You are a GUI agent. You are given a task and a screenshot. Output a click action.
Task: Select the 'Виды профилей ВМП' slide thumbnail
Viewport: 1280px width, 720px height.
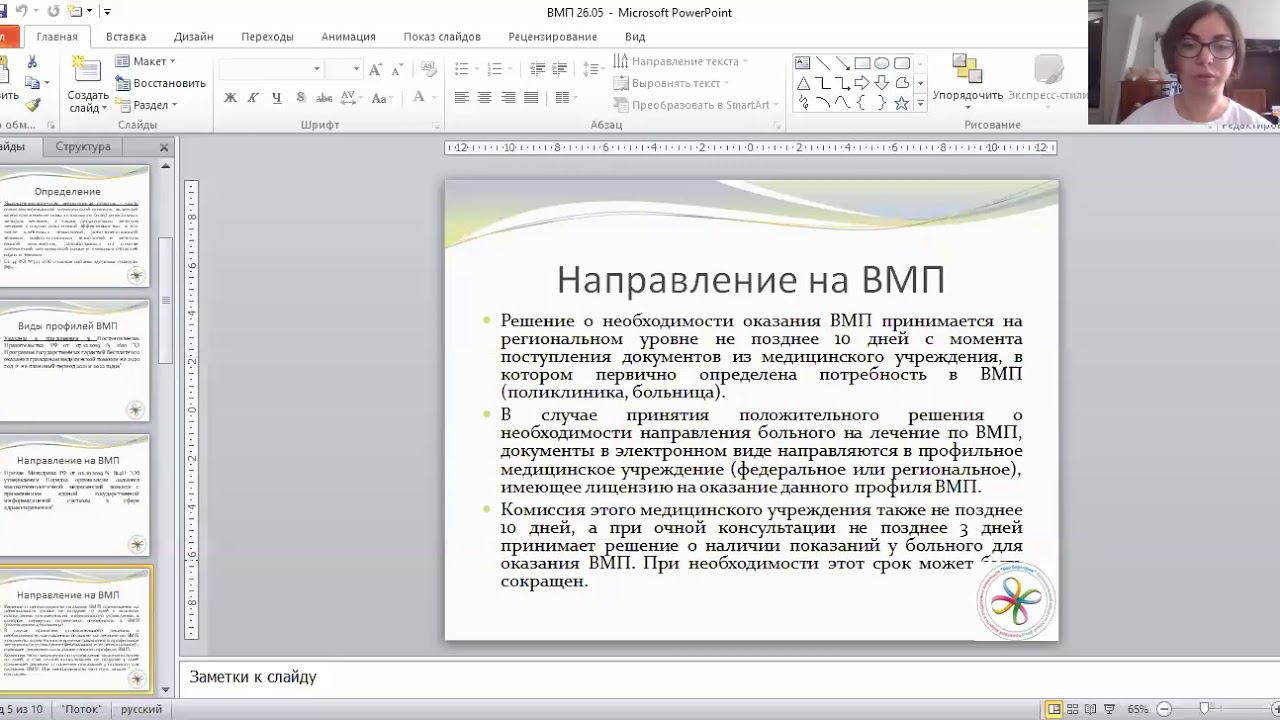pos(75,361)
